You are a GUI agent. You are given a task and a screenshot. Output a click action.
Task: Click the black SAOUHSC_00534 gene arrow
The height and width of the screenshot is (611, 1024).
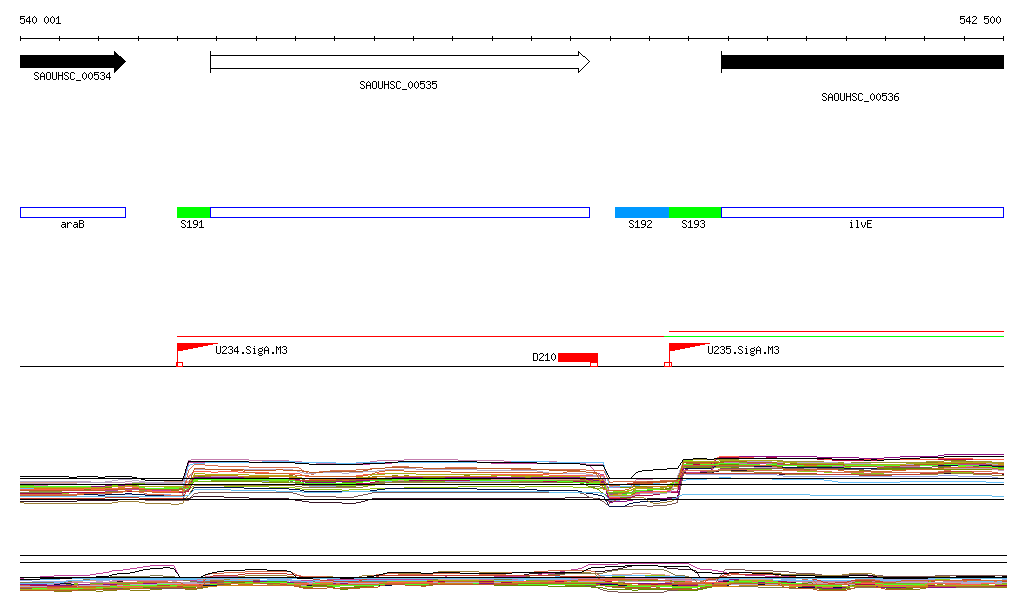pos(72,62)
